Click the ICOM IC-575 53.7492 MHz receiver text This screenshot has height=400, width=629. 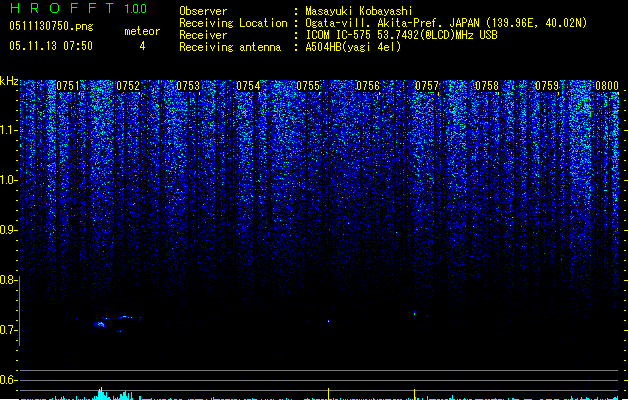[x=402, y=35]
